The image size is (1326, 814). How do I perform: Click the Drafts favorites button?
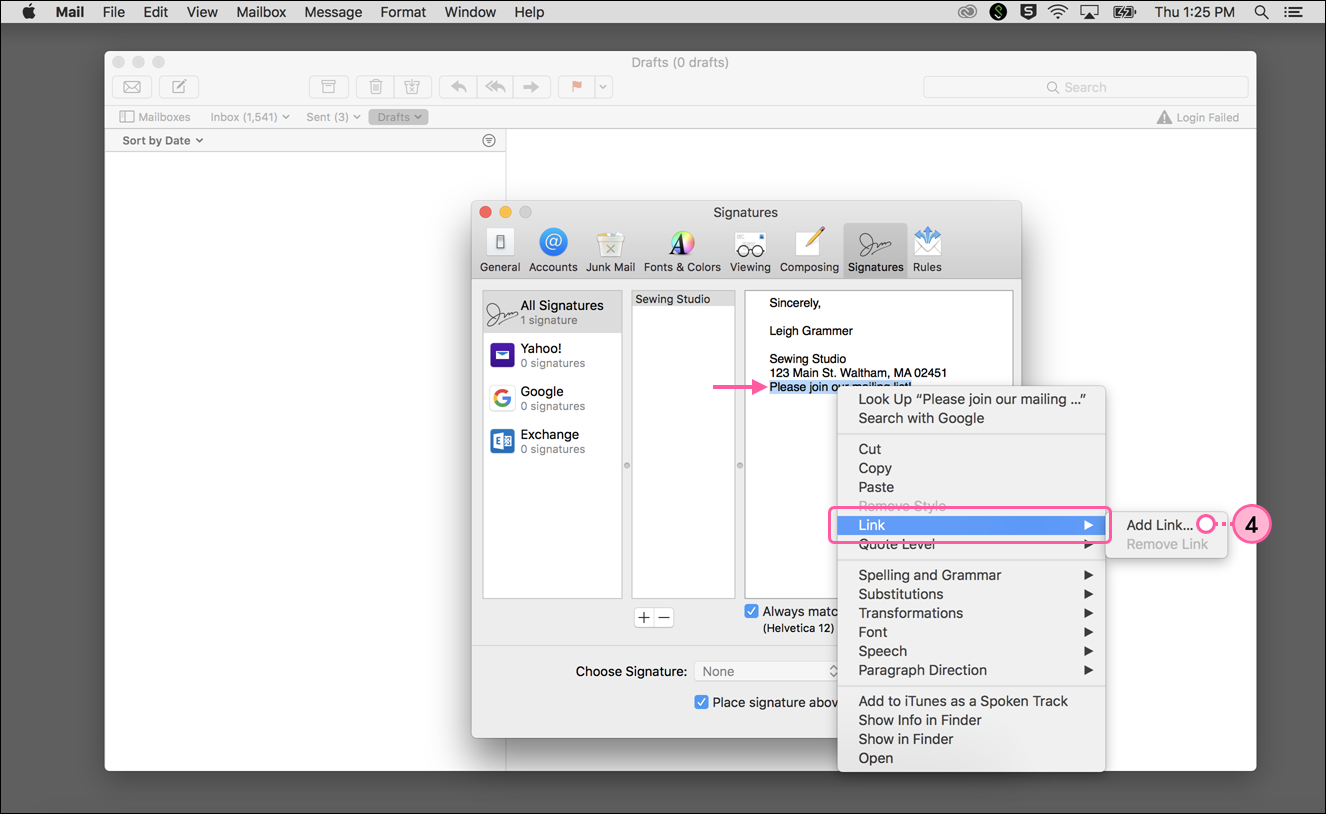click(x=398, y=117)
